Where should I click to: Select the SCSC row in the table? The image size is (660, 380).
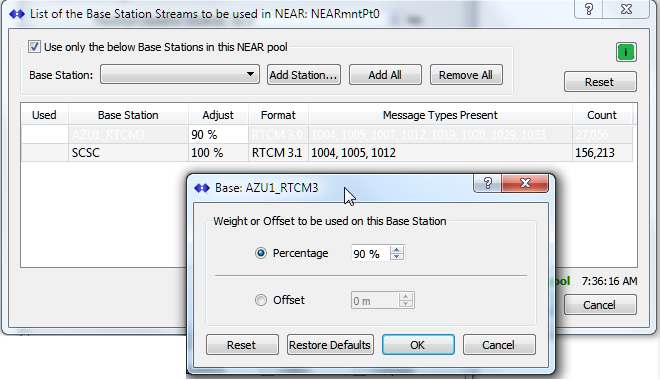[x=327, y=152]
